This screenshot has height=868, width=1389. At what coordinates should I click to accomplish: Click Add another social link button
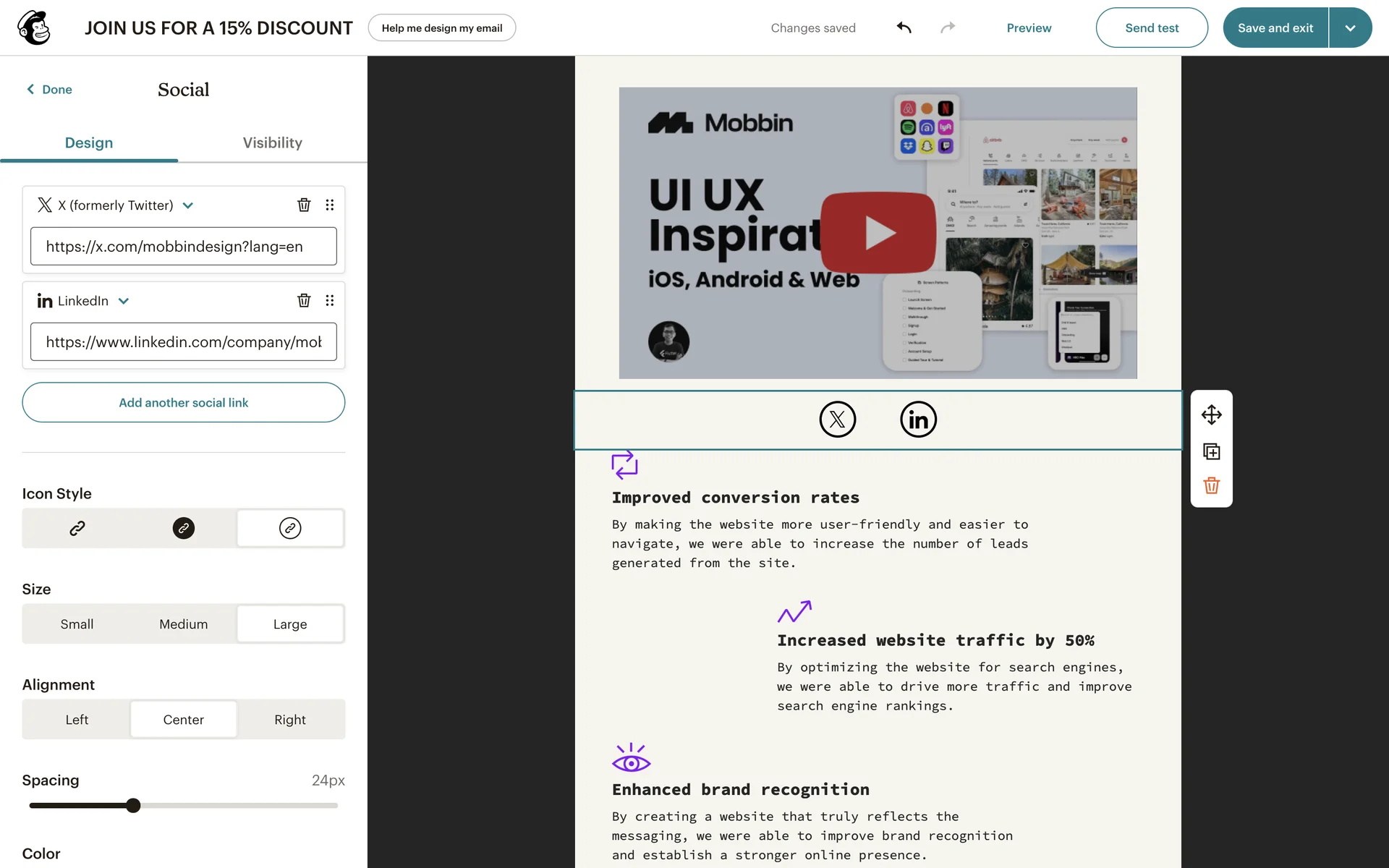(x=183, y=403)
